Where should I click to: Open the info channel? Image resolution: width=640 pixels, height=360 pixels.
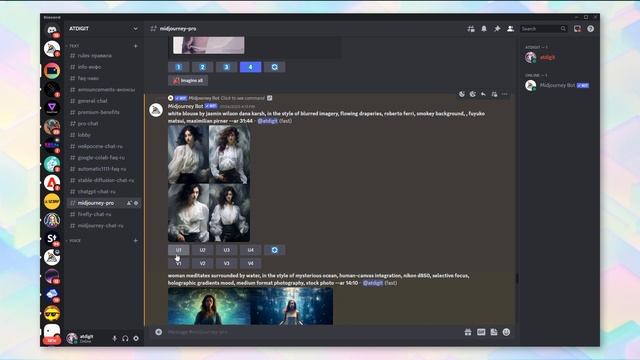point(104,67)
